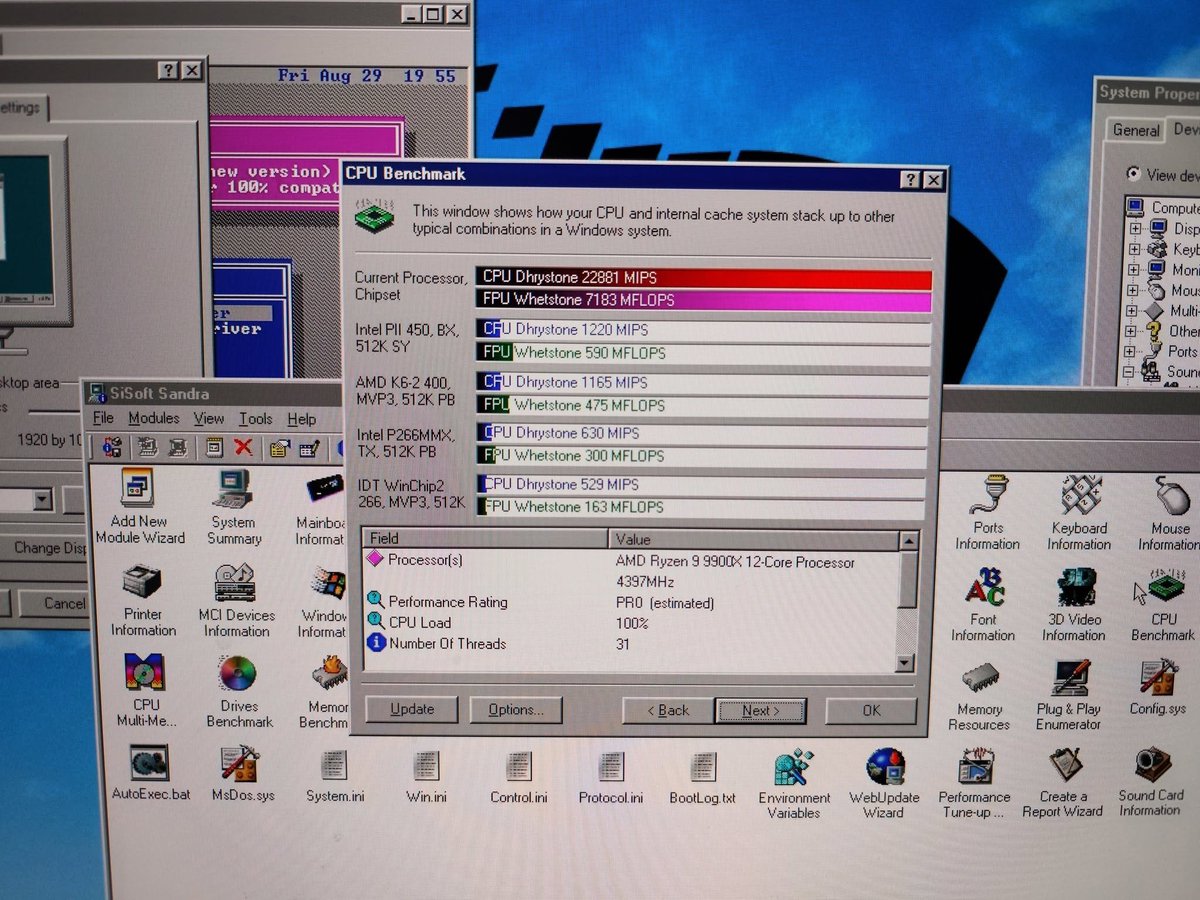Click OK in the CPU Benchmark dialog
Screen dimensions: 1200x900
click(x=871, y=710)
